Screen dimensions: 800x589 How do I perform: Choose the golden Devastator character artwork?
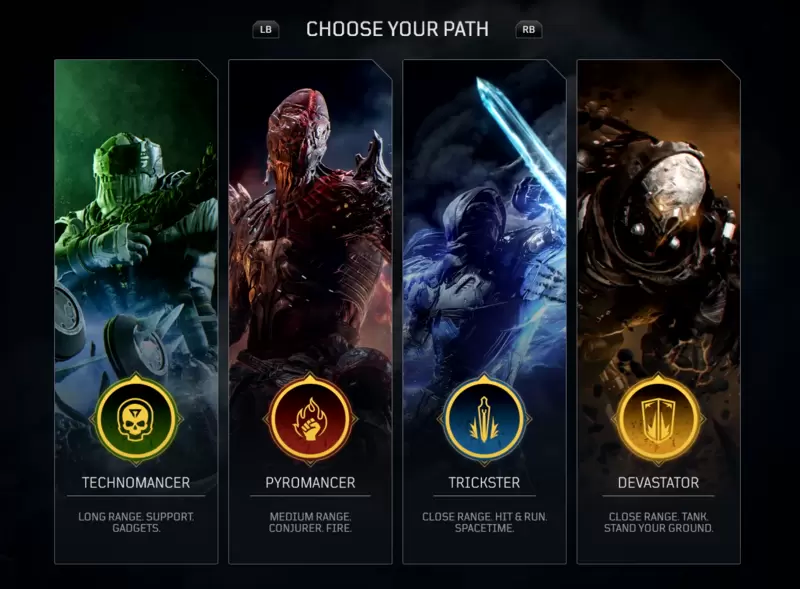[658, 214]
